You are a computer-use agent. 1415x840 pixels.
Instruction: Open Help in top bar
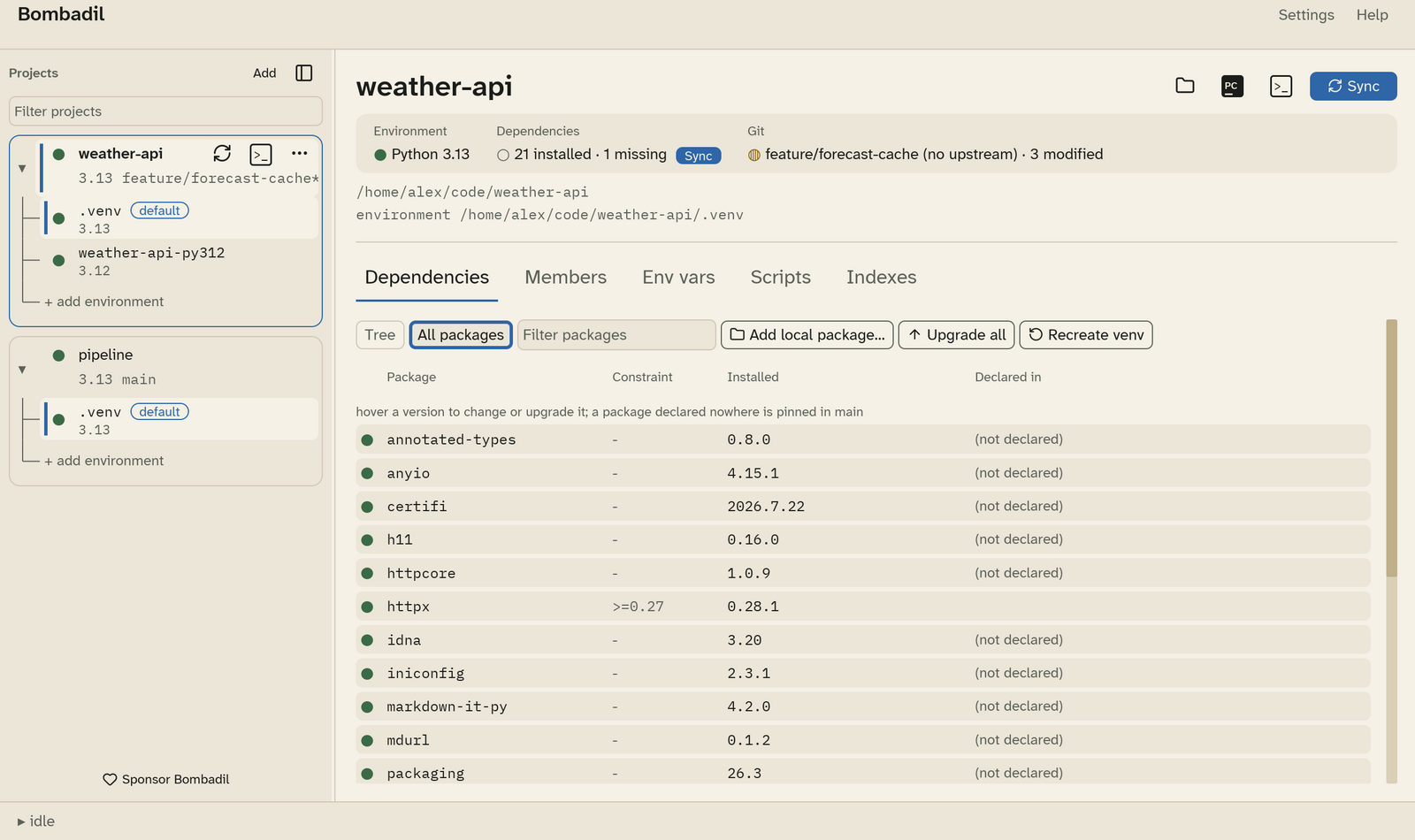pyautogui.click(x=1373, y=15)
